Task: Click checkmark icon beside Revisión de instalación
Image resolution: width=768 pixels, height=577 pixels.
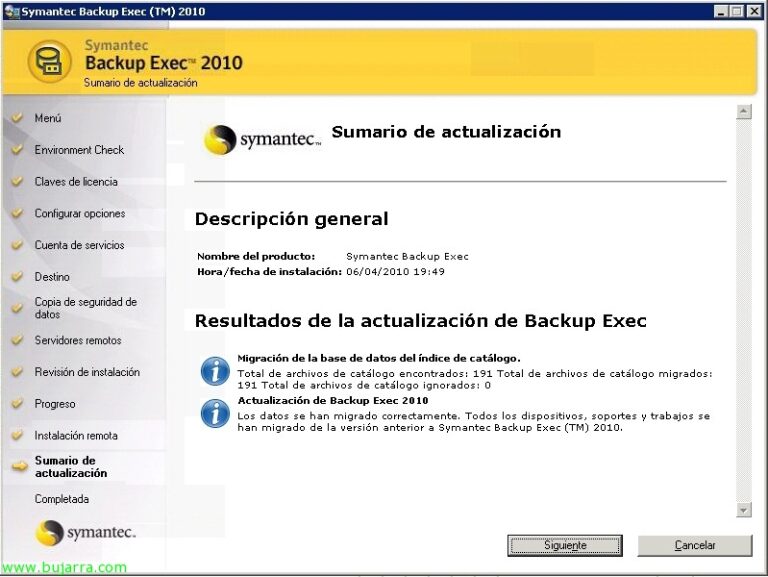Action: 18,371
